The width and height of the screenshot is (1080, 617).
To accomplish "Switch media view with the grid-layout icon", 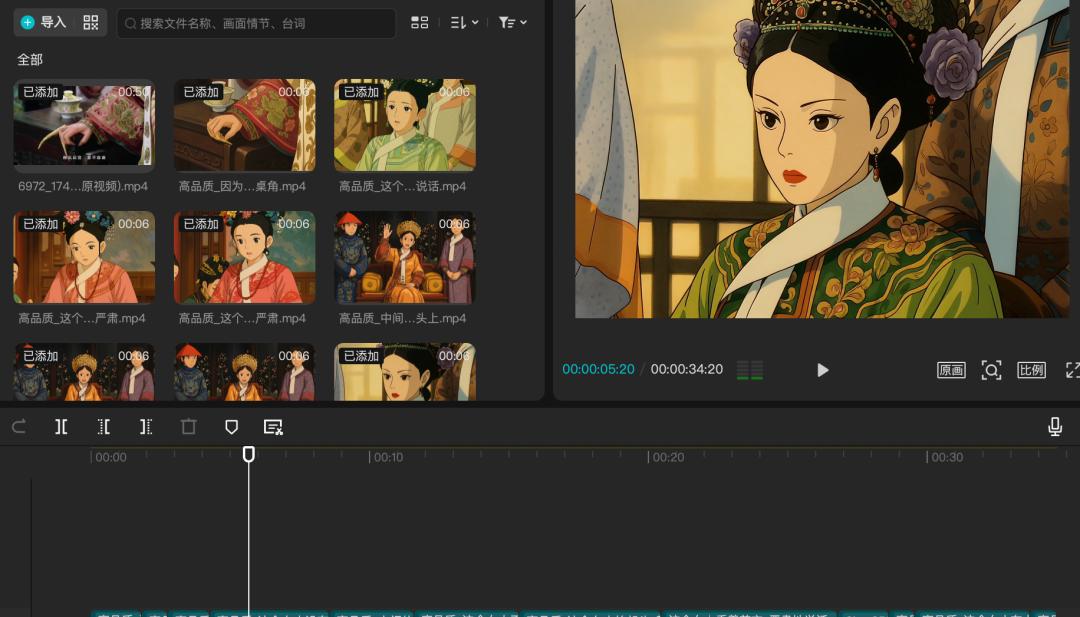I will 419,23.
